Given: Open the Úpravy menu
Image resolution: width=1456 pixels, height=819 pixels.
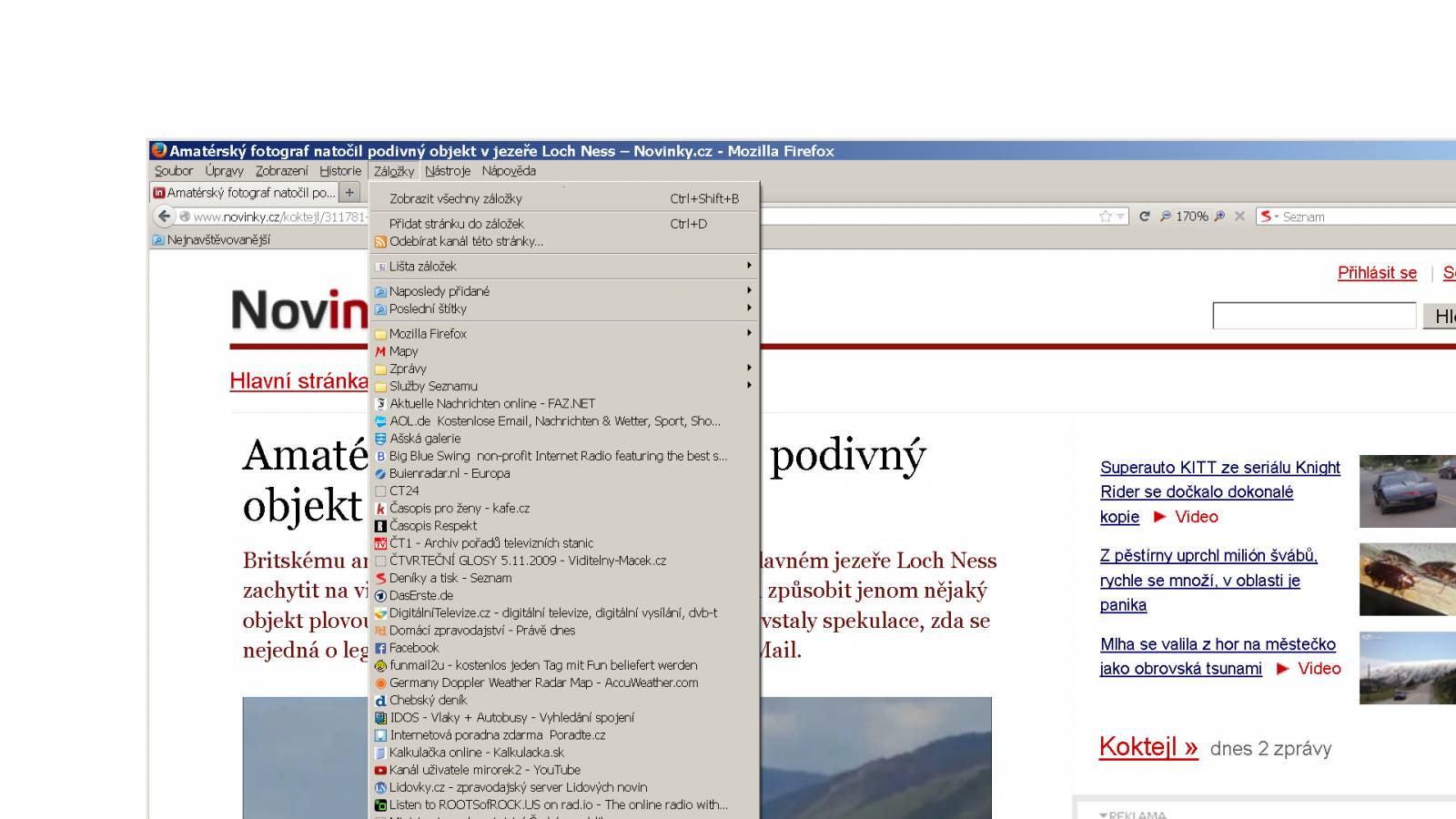Looking at the screenshot, I should point(224,171).
